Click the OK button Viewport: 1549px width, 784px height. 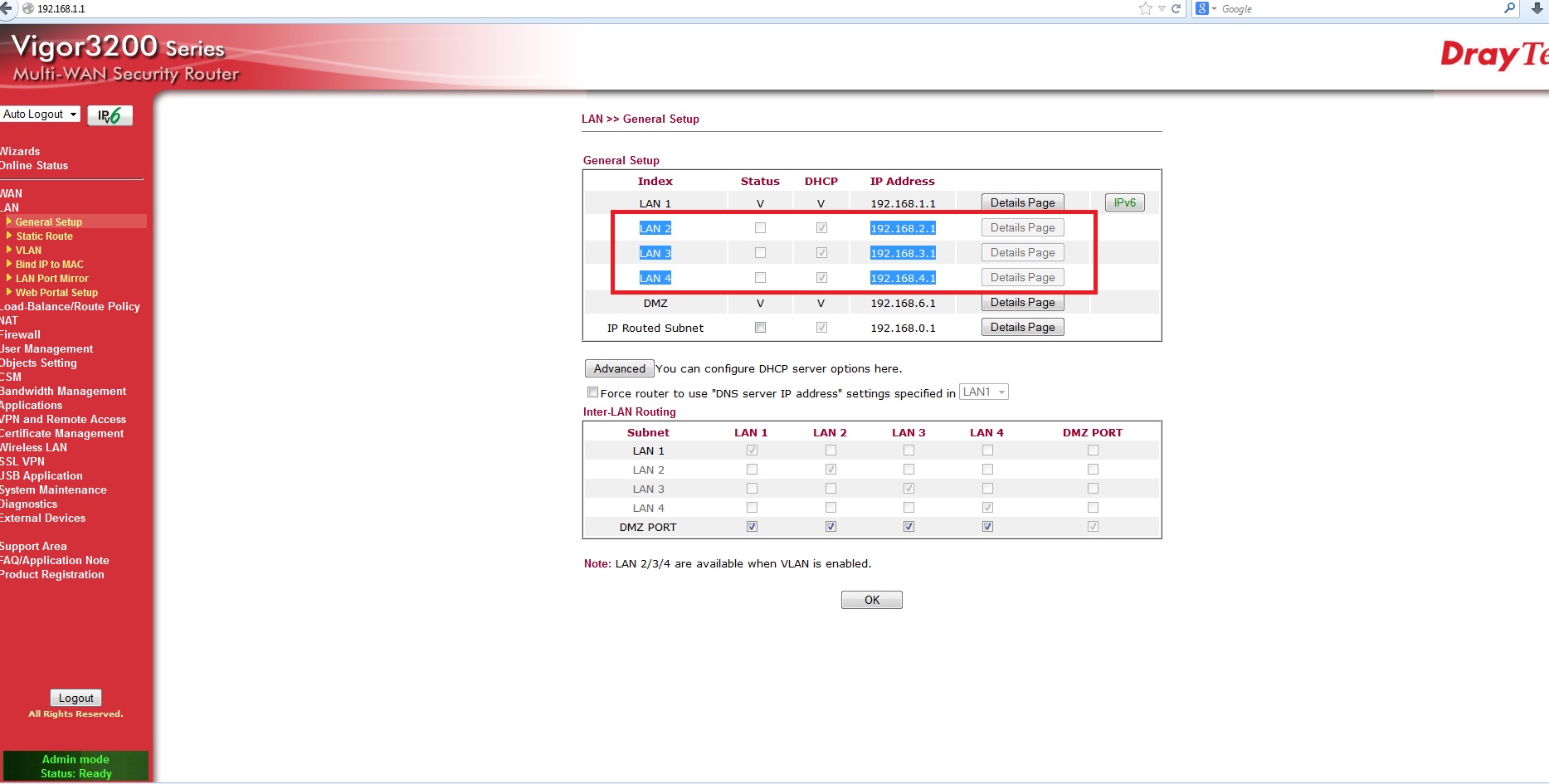tap(871, 600)
